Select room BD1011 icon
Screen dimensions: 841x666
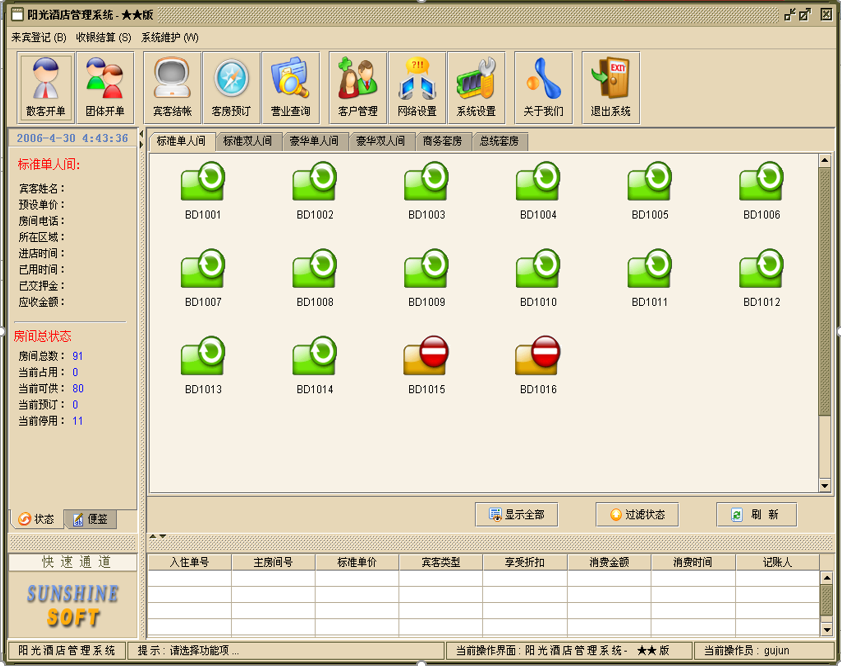click(x=650, y=269)
